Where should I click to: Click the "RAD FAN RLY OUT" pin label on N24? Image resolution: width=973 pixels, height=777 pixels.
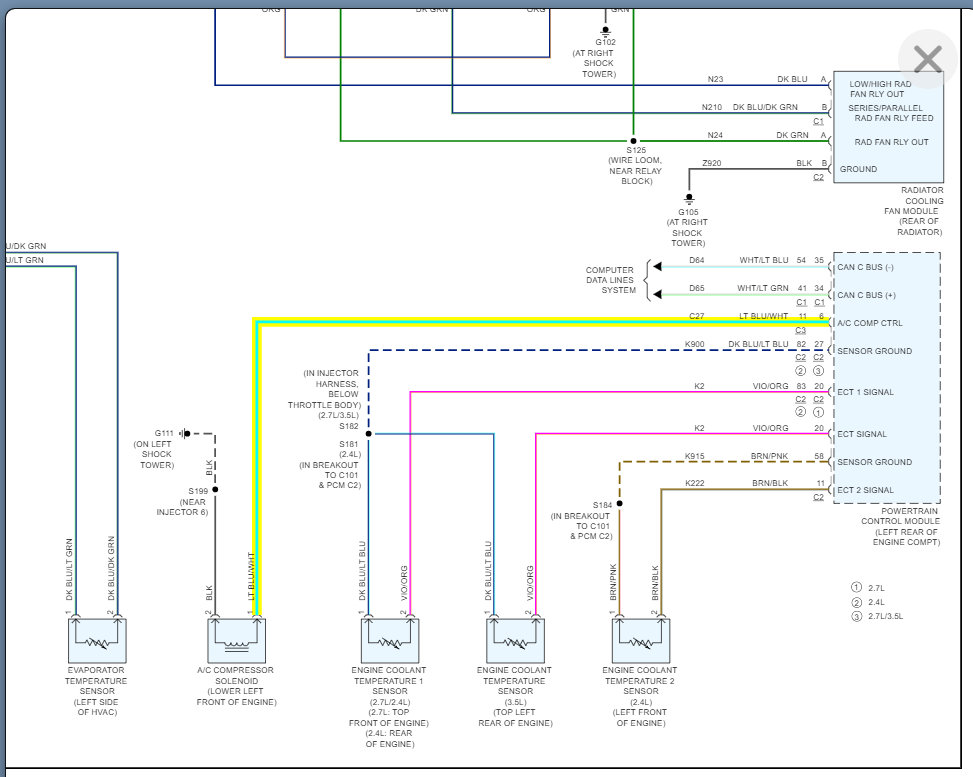coord(891,142)
